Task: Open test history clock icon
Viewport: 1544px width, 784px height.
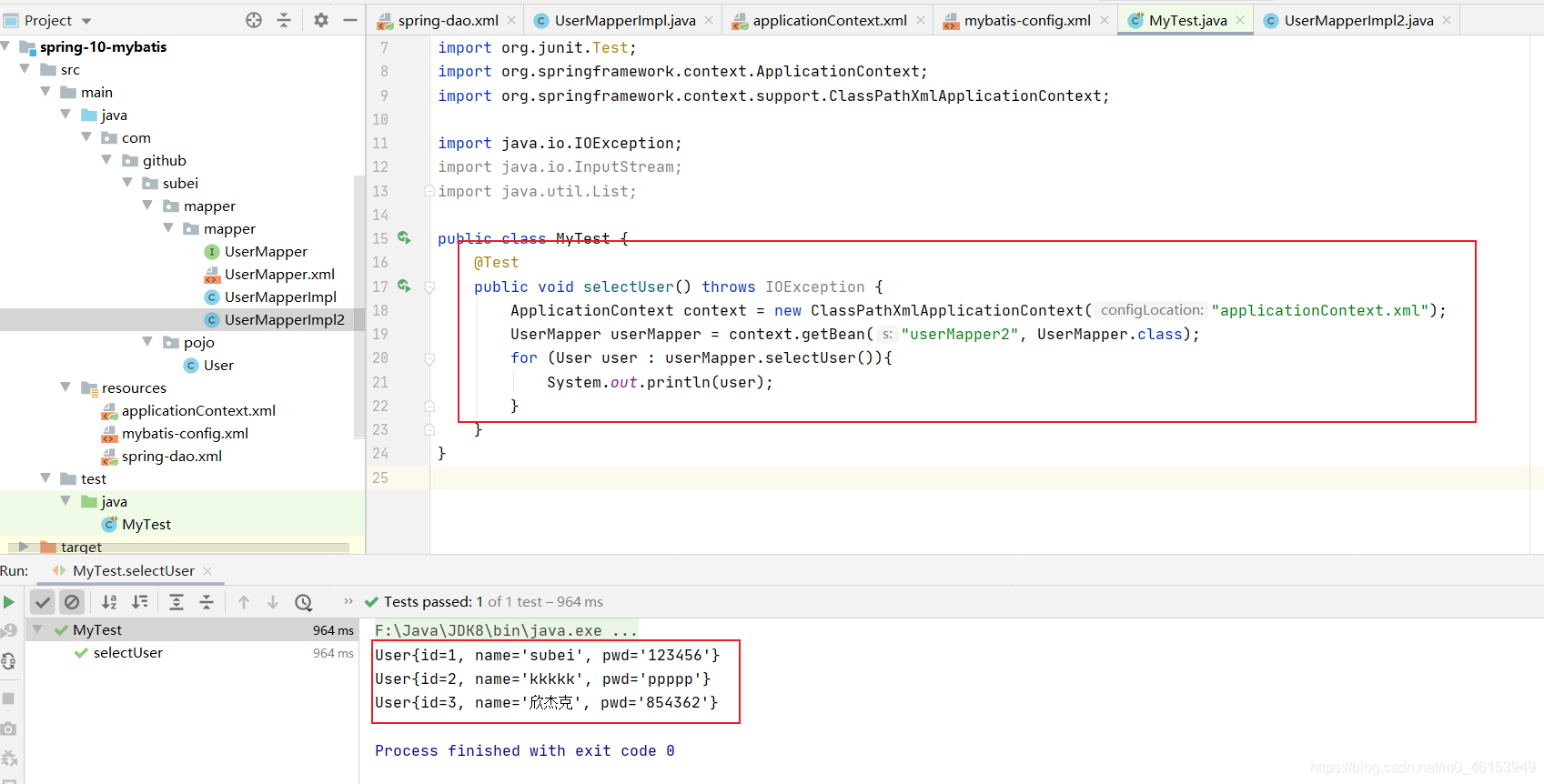Action: (x=304, y=602)
